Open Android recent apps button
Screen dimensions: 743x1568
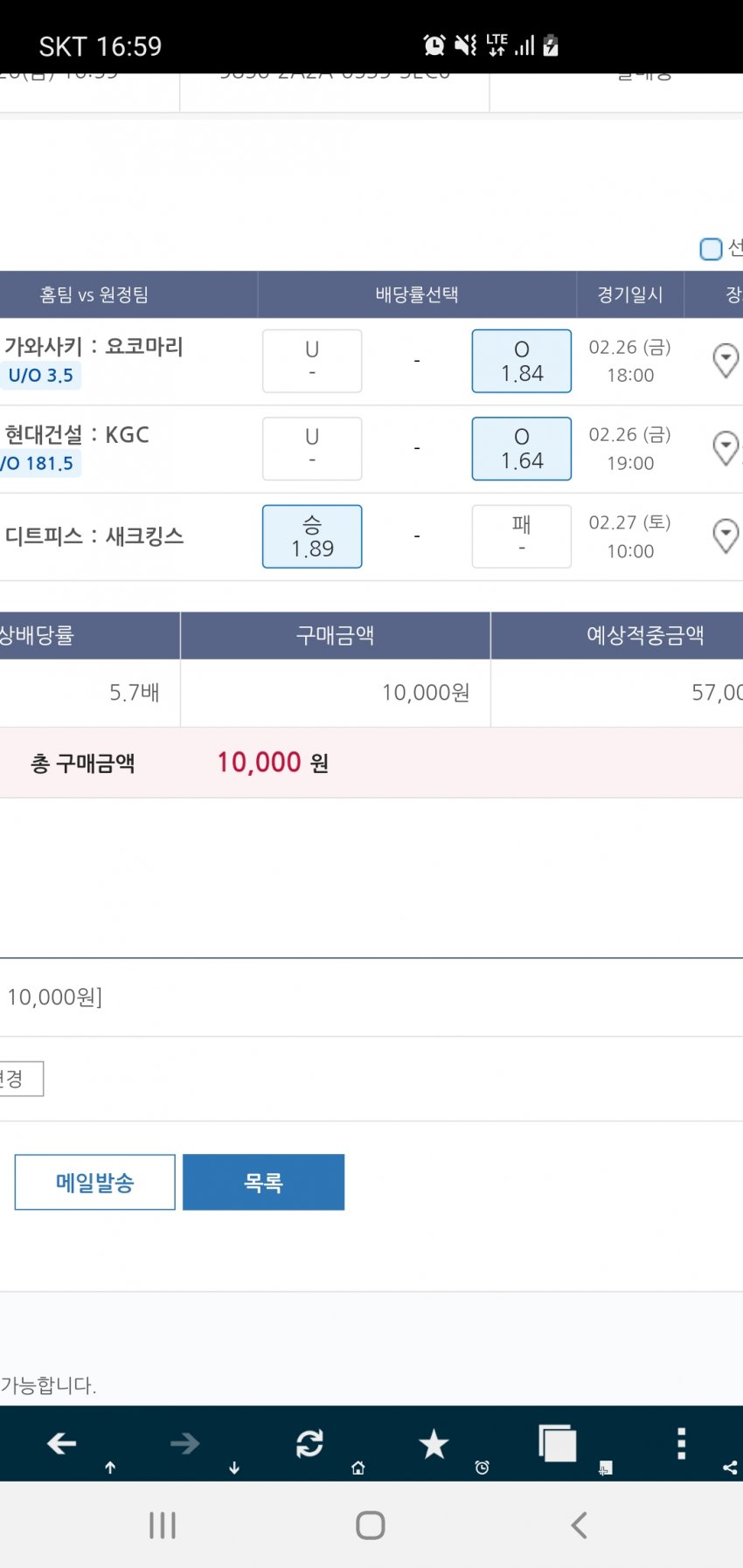tap(163, 1525)
